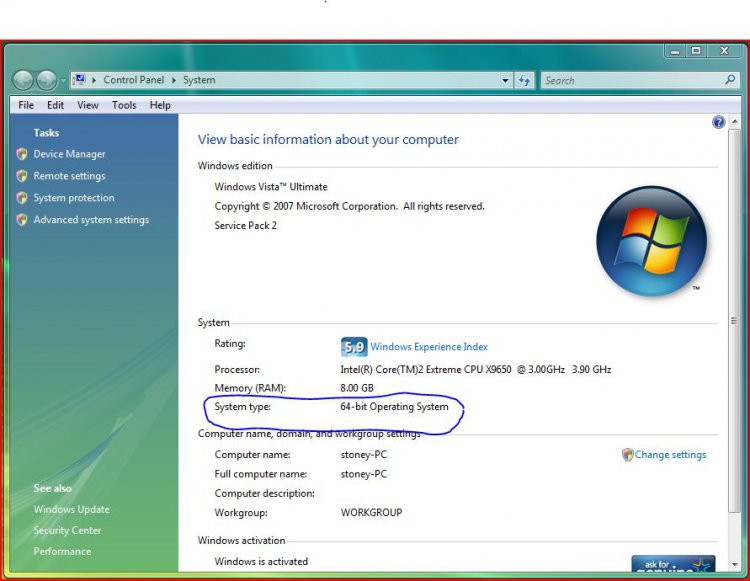
Task: Refresh the page with the refresh icon
Action: (x=524, y=80)
